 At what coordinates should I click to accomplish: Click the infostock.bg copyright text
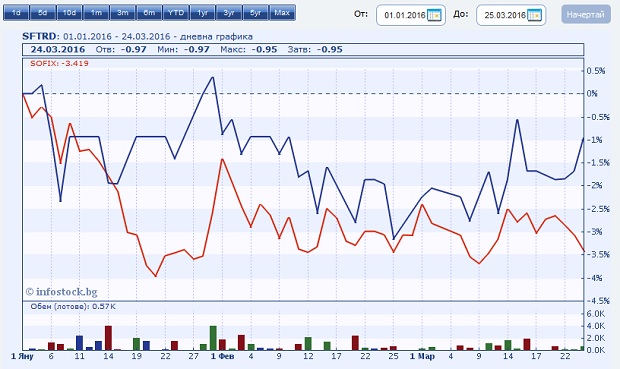pos(61,292)
